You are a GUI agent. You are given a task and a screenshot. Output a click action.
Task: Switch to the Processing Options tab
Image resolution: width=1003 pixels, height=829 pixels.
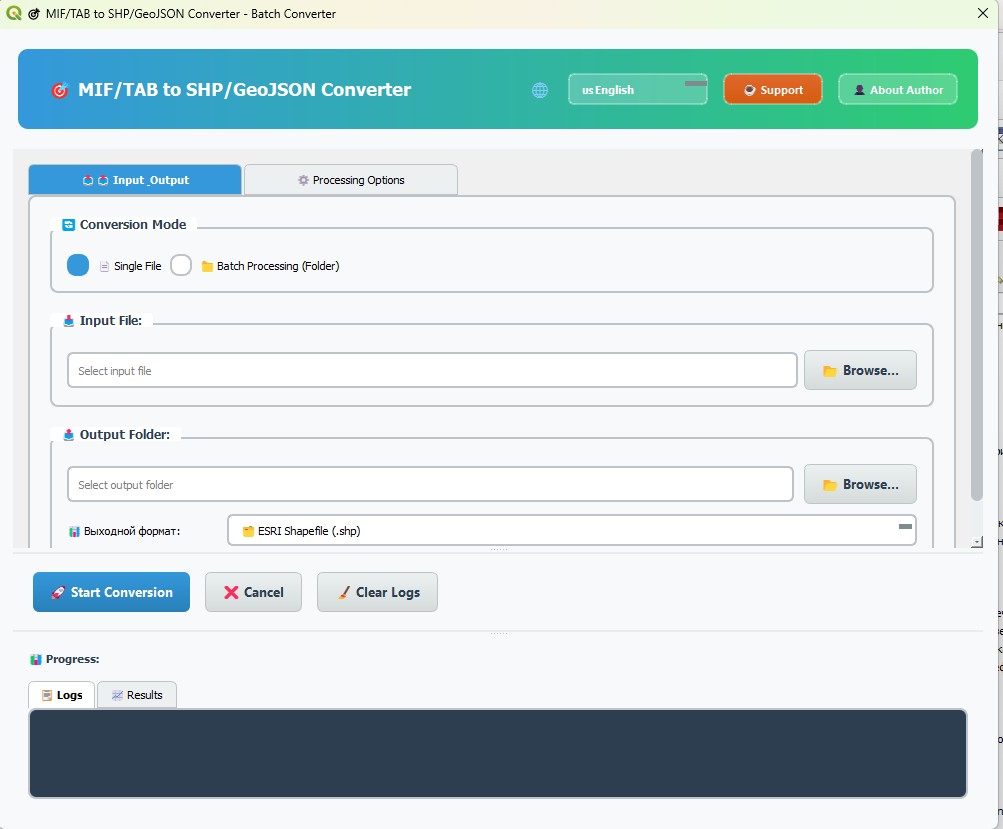coord(351,180)
